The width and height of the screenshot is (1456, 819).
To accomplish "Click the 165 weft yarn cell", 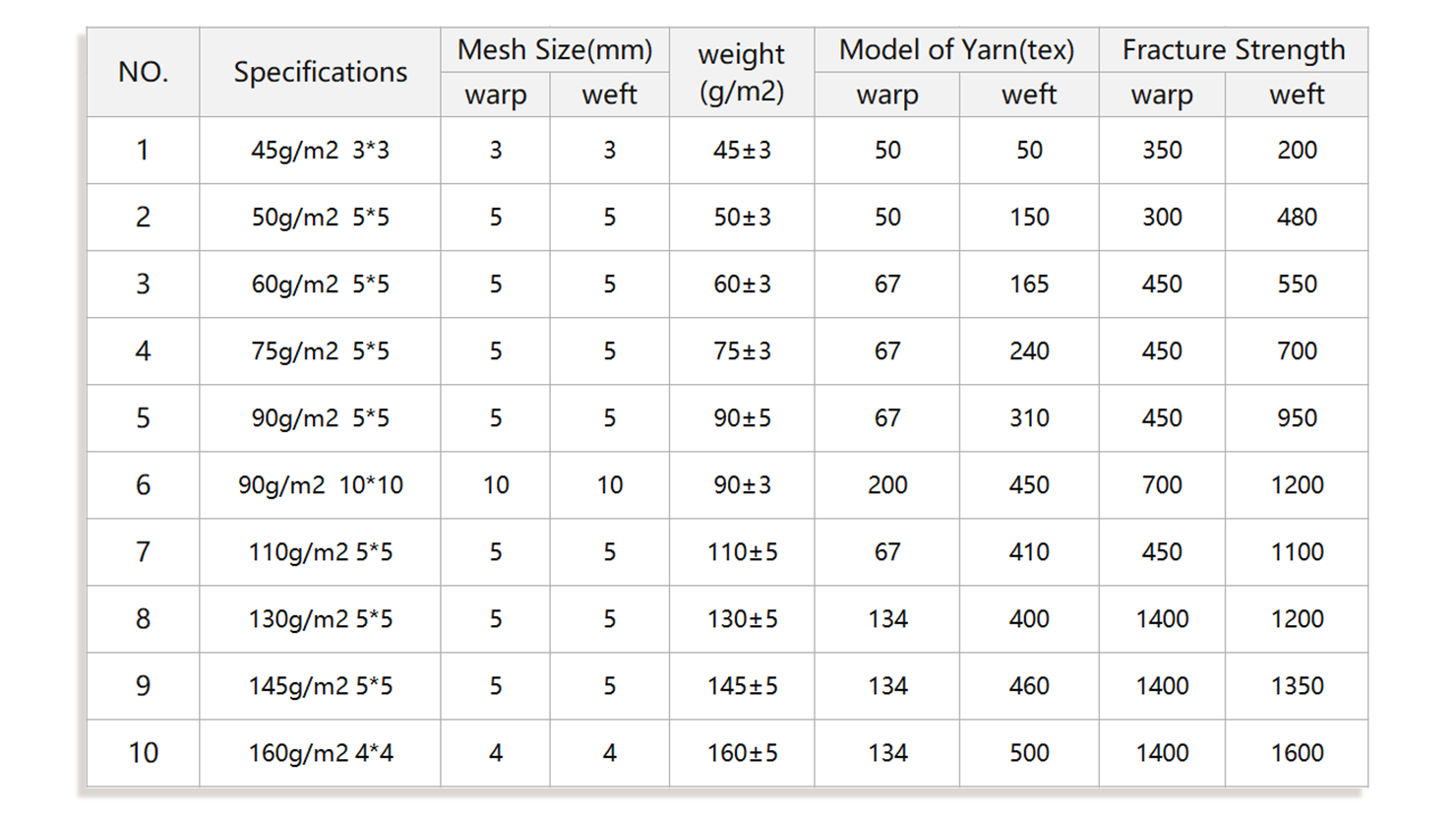I will 1029,284.
